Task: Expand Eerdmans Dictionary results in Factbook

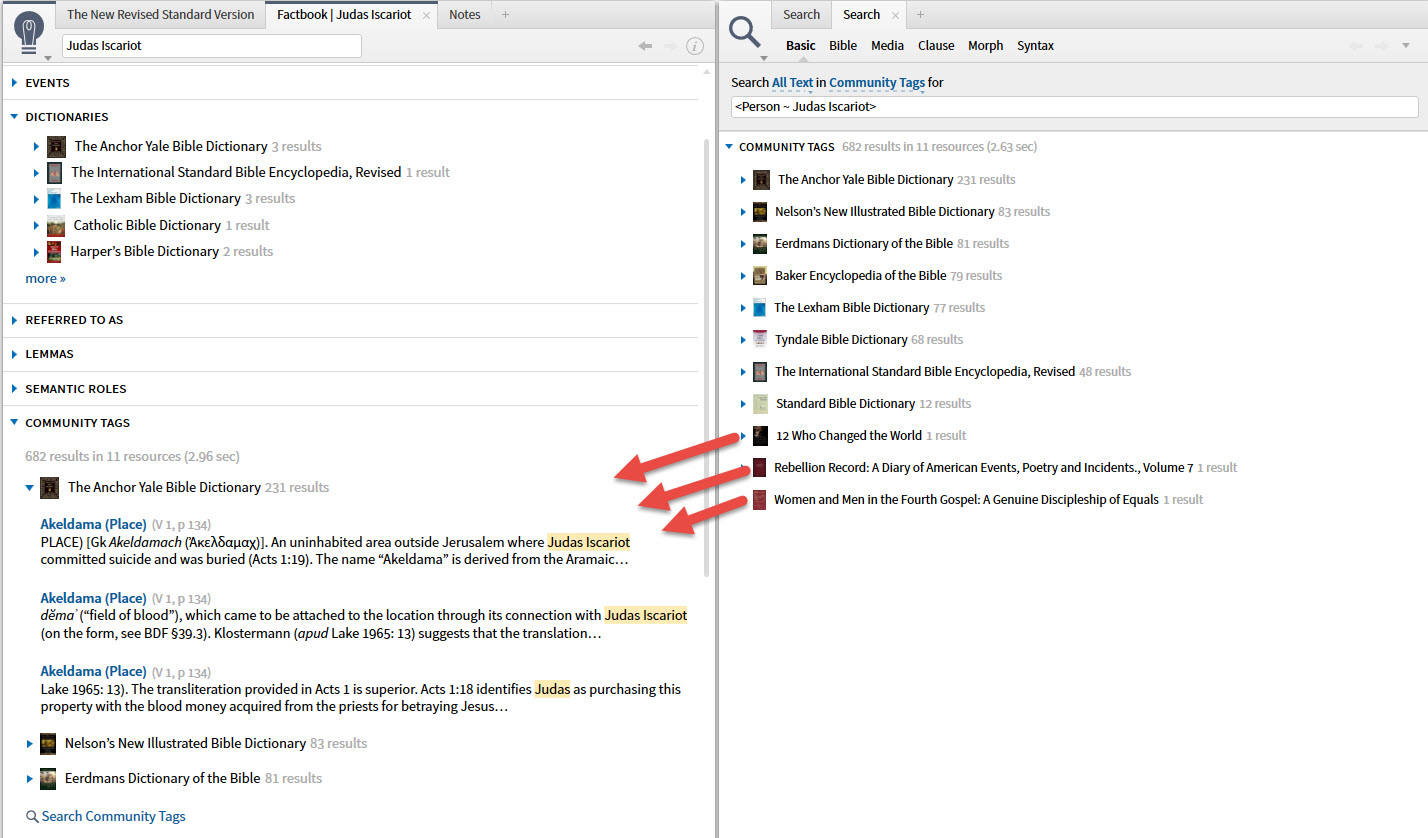Action: click(x=30, y=778)
